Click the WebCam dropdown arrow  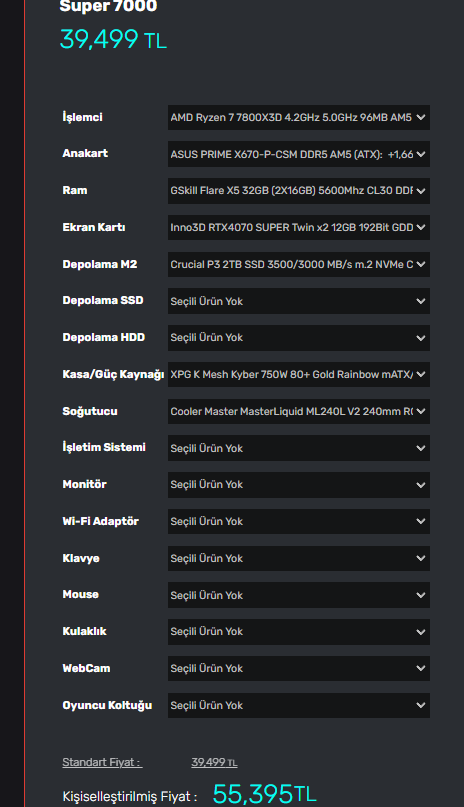pyautogui.click(x=421, y=668)
